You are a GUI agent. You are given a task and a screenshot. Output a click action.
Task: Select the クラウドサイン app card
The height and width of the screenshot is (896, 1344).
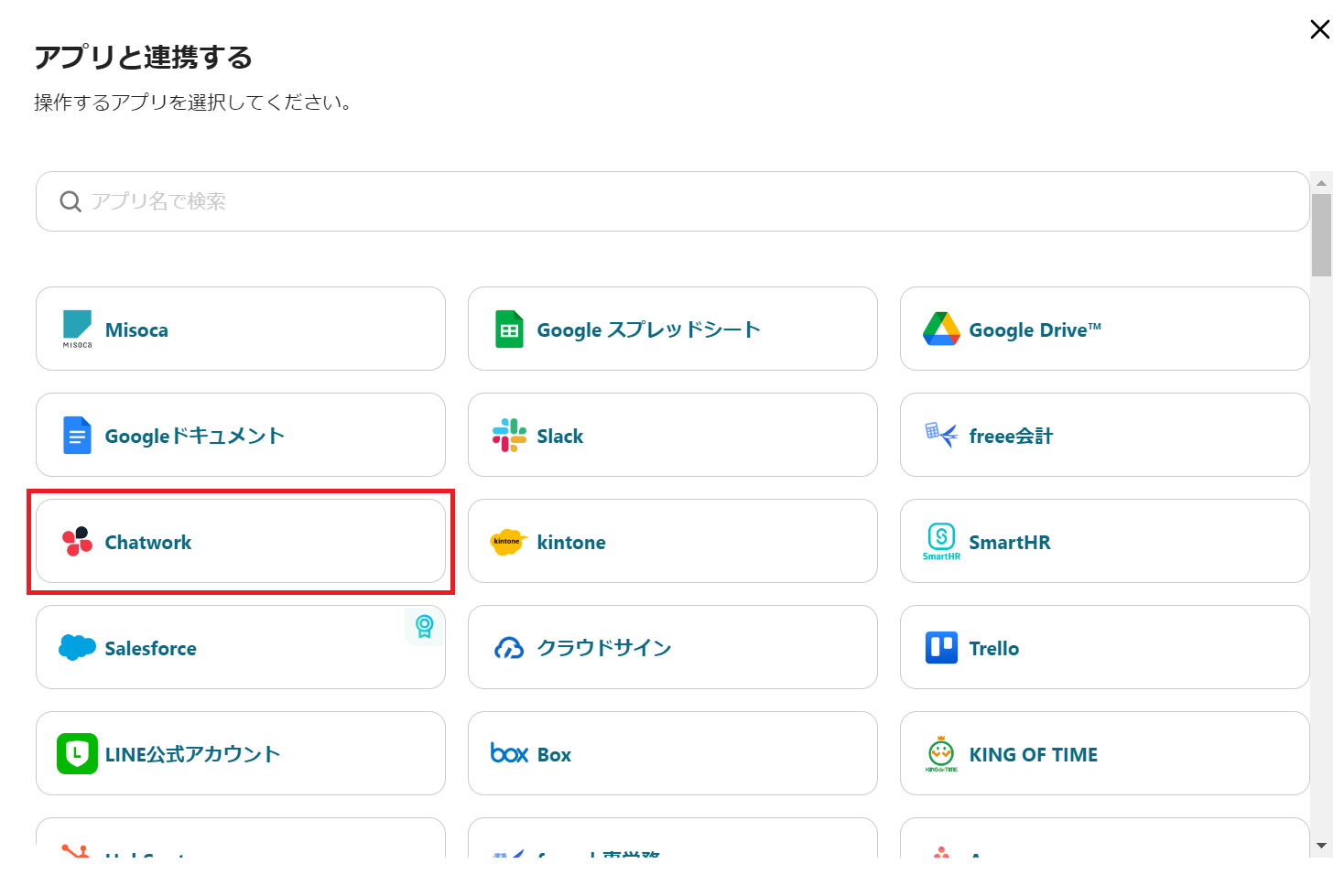[x=672, y=648]
